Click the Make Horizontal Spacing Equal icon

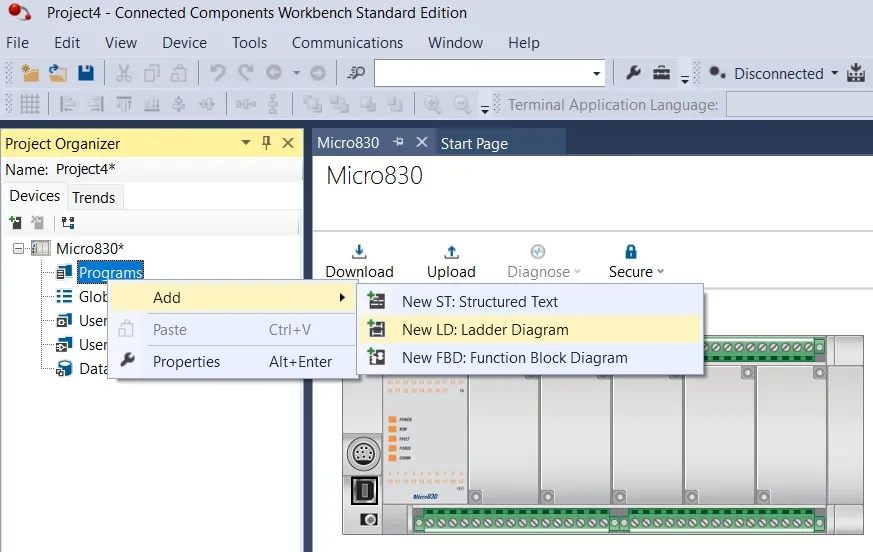pyautogui.click(x=246, y=104)
